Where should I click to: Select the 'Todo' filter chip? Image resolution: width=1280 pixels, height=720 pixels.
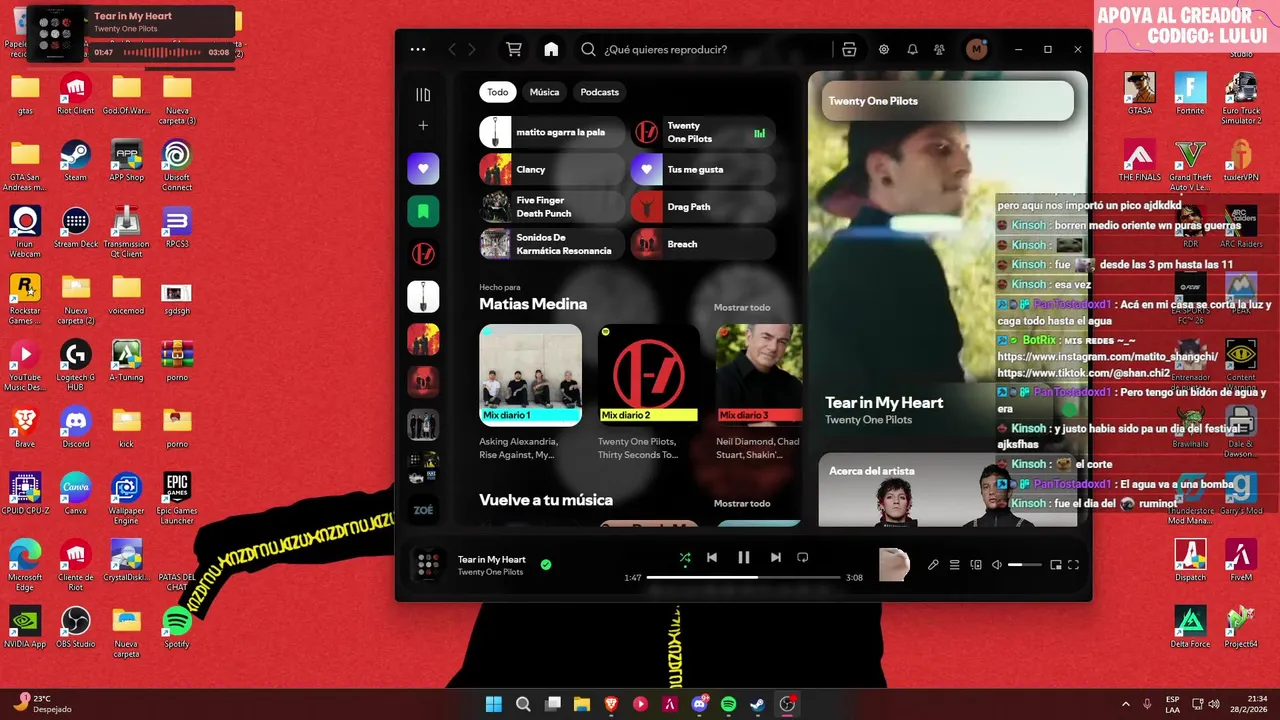498,92
